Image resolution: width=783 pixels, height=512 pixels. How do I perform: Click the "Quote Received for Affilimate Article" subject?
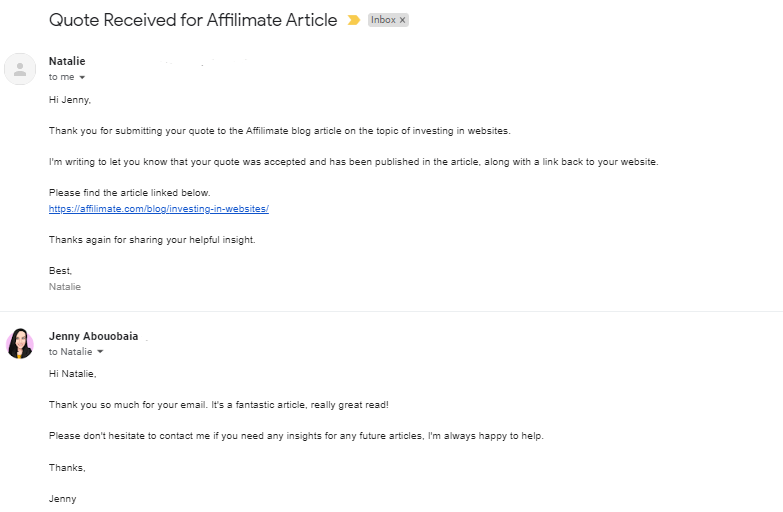click(193, 20)
